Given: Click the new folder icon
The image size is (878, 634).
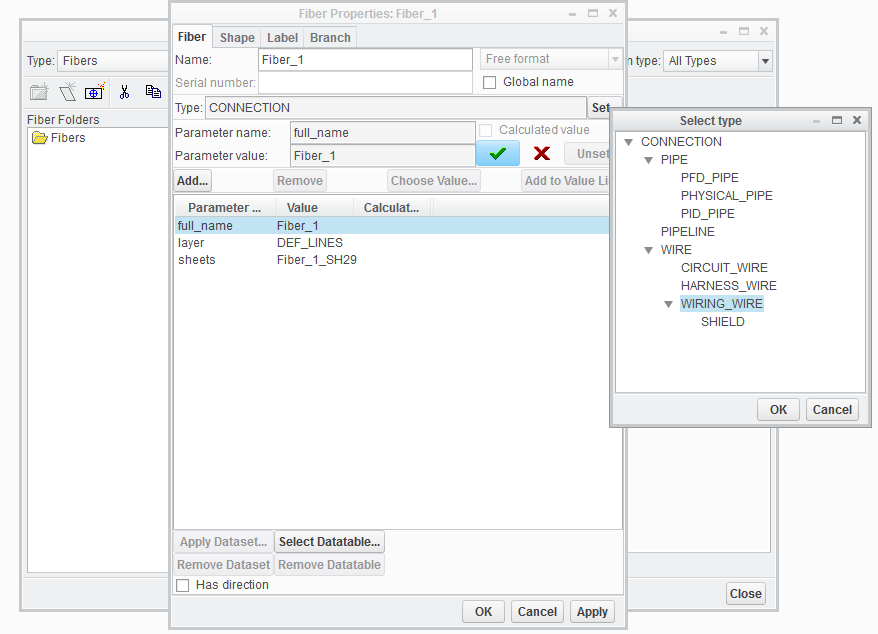Looking at the screenshot, I should coord(38,92).
